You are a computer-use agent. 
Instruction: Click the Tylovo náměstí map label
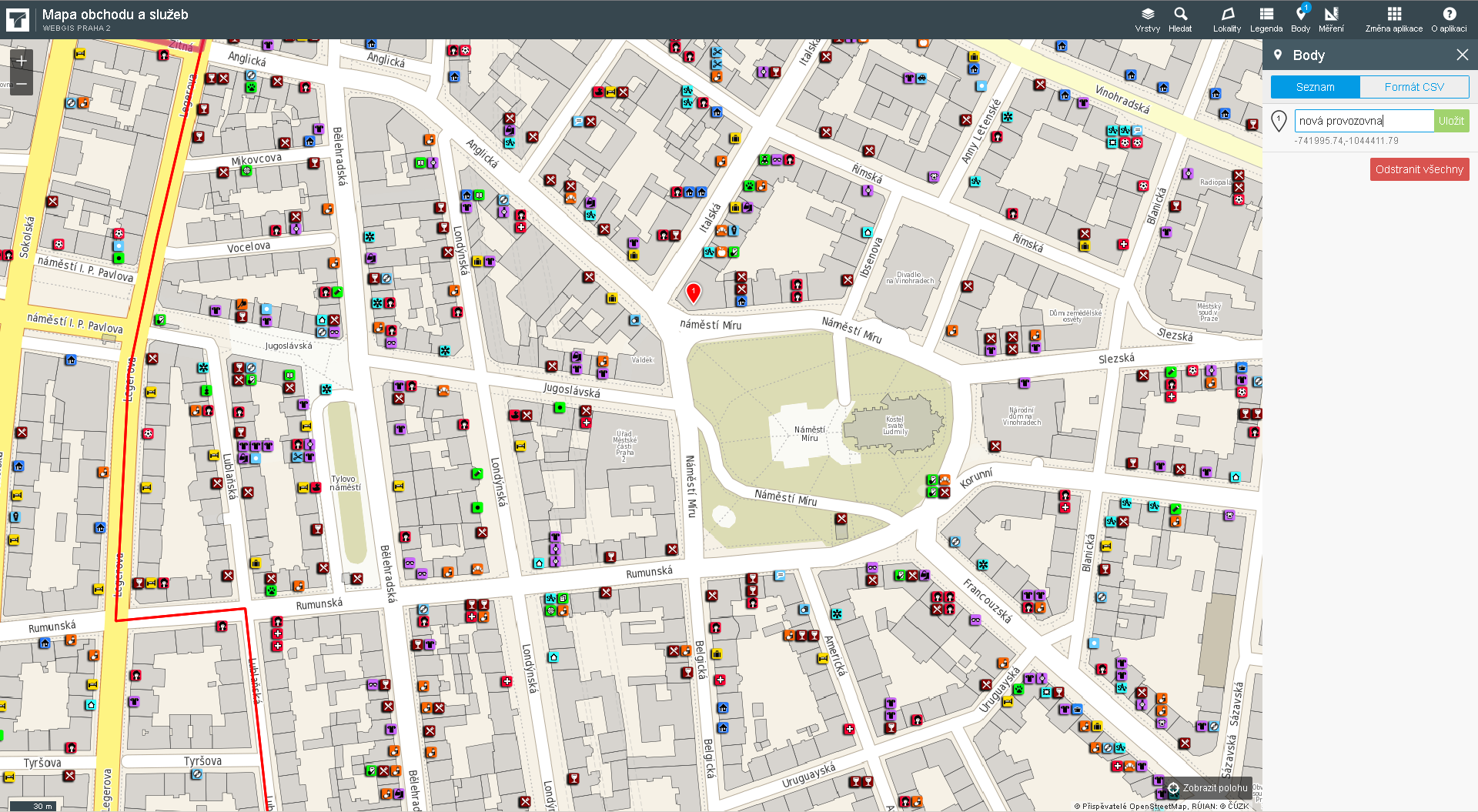pos(345,483)
